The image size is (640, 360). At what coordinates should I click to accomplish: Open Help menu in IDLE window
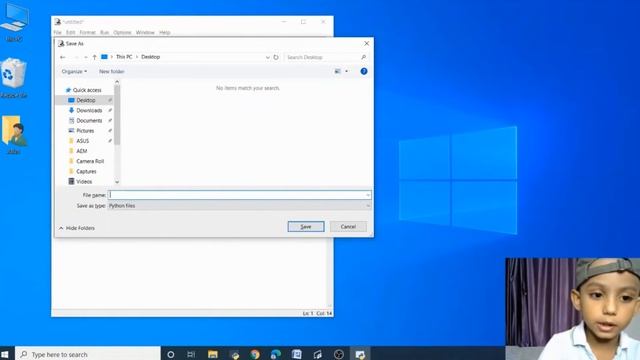pos(165,32)
